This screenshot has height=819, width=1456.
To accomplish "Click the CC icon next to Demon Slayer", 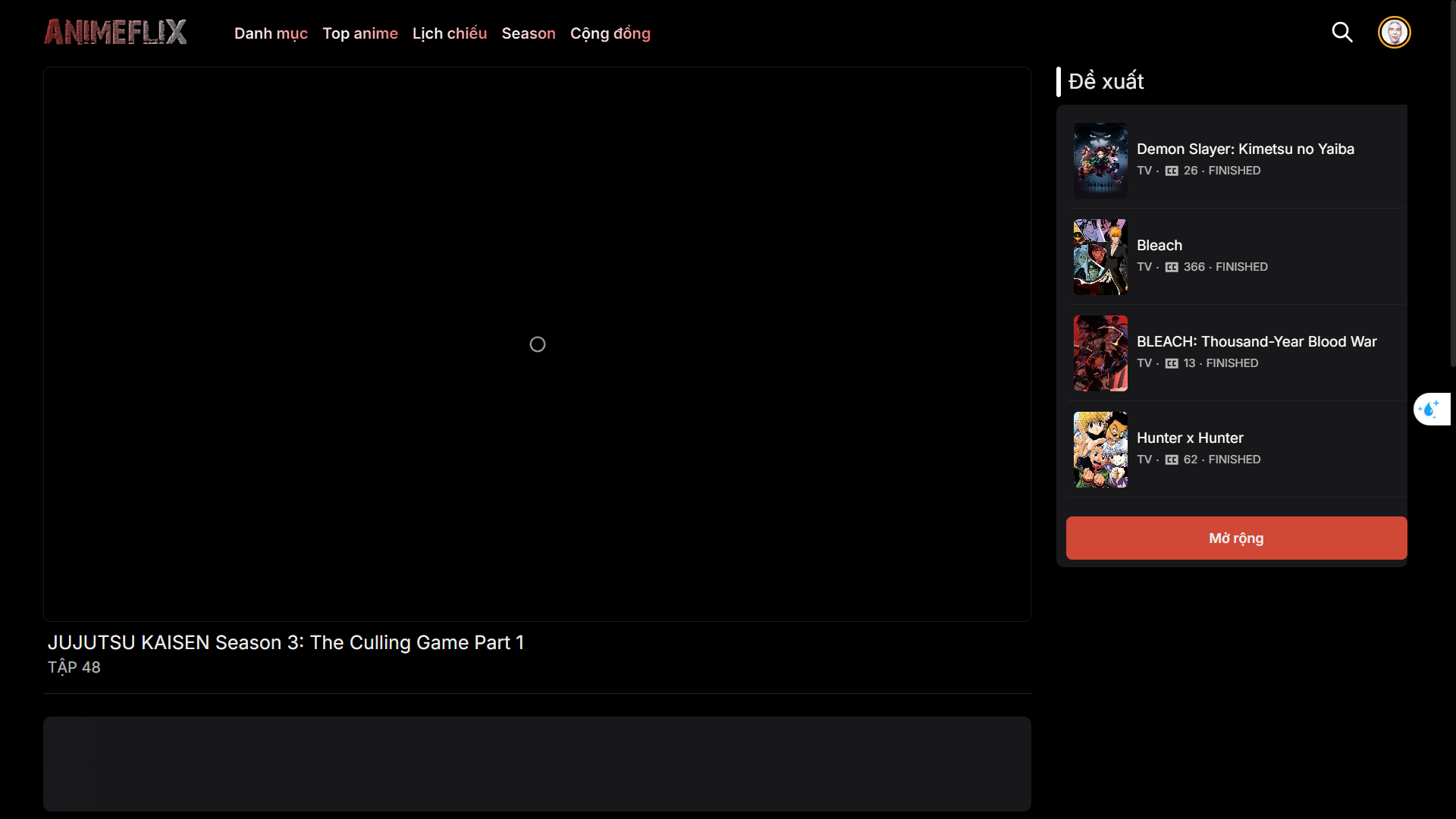I will click(x=1172, y=171).
